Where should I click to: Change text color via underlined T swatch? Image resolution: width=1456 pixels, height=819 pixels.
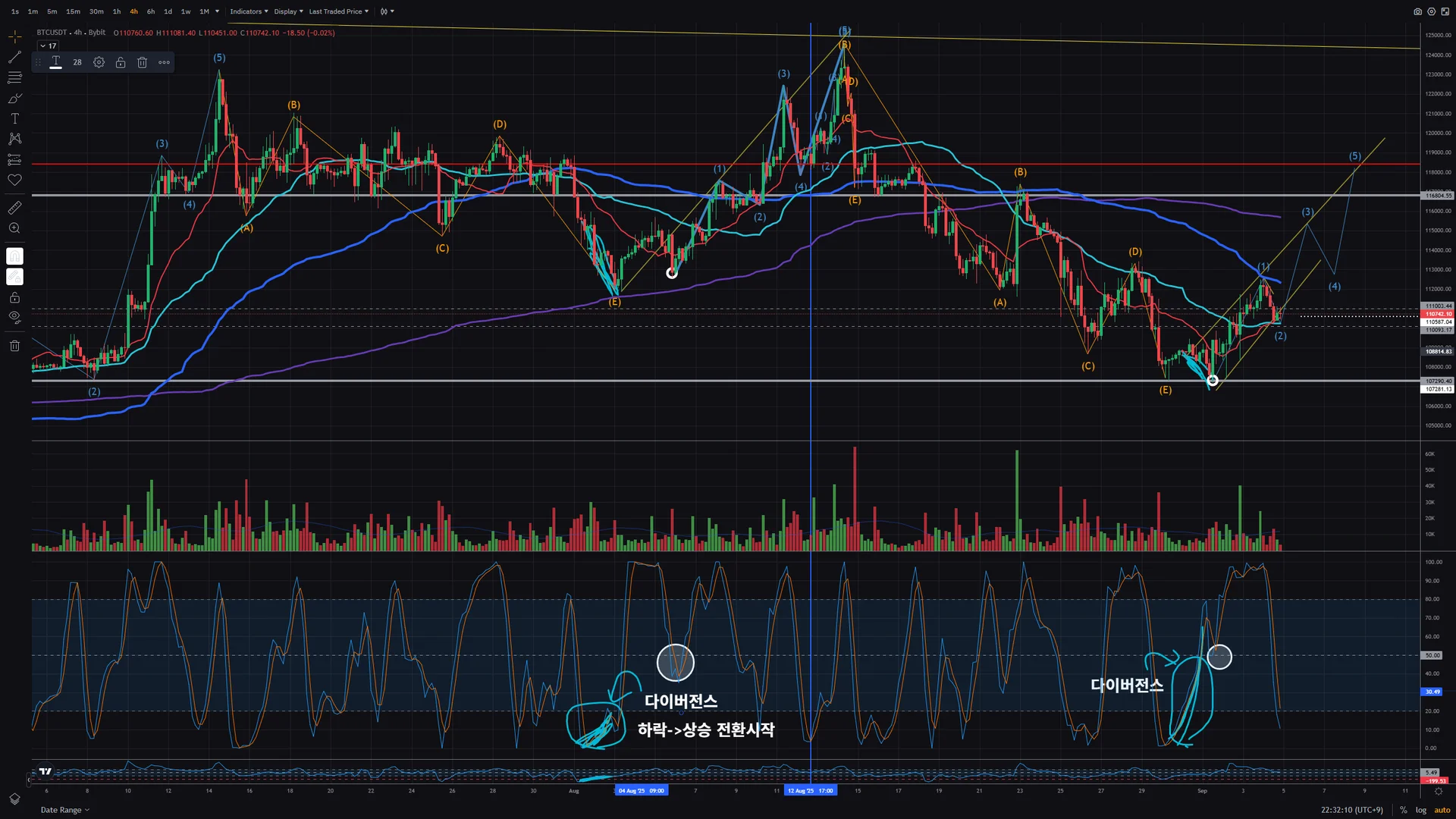click(56, 62)
